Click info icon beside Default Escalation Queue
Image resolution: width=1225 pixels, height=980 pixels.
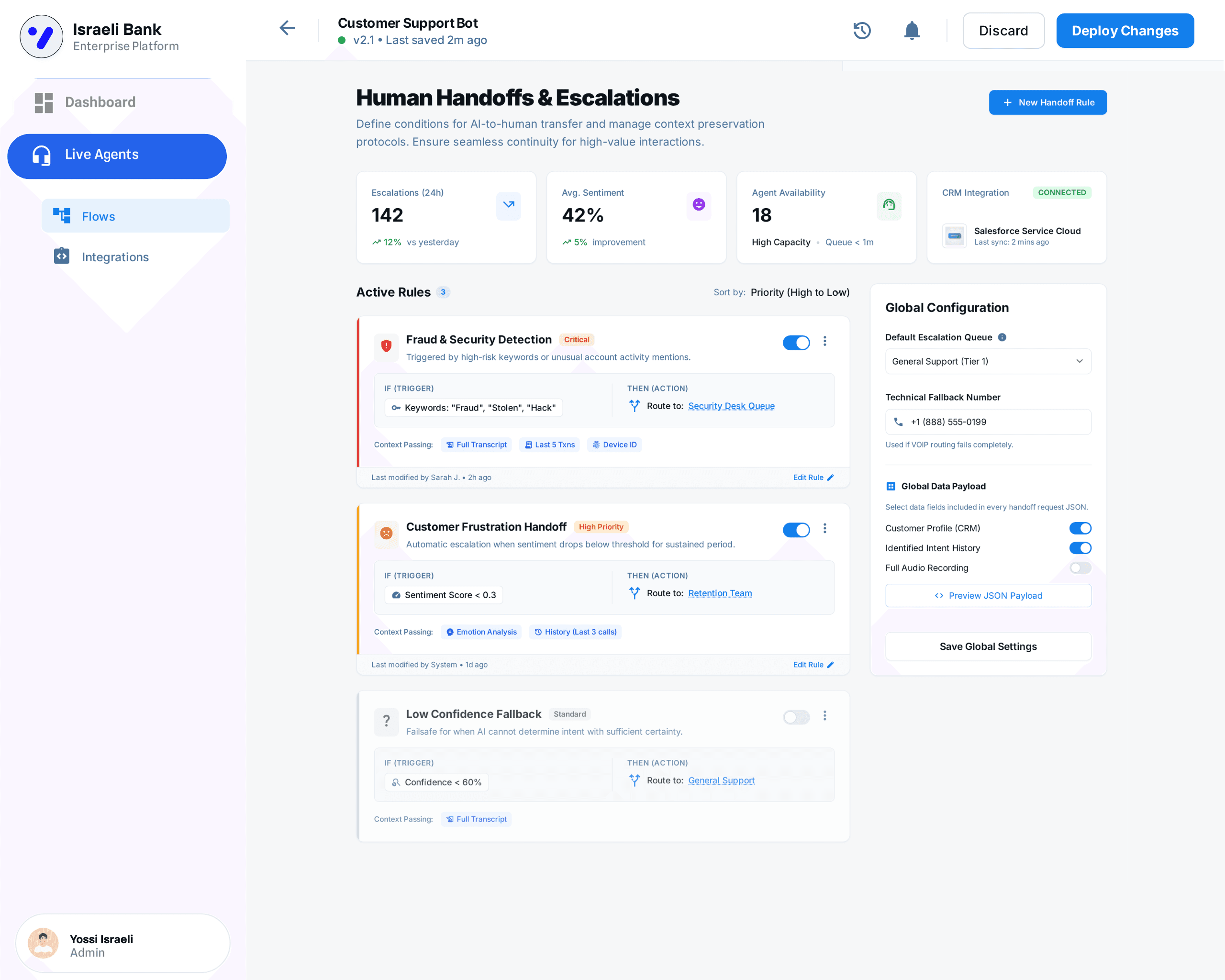[1002, 337]
